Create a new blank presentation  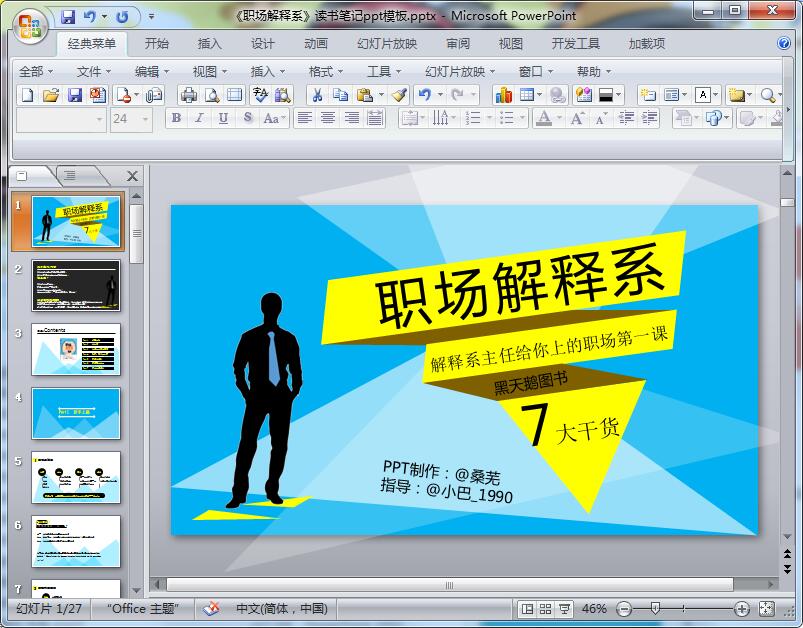click(28, 95)
